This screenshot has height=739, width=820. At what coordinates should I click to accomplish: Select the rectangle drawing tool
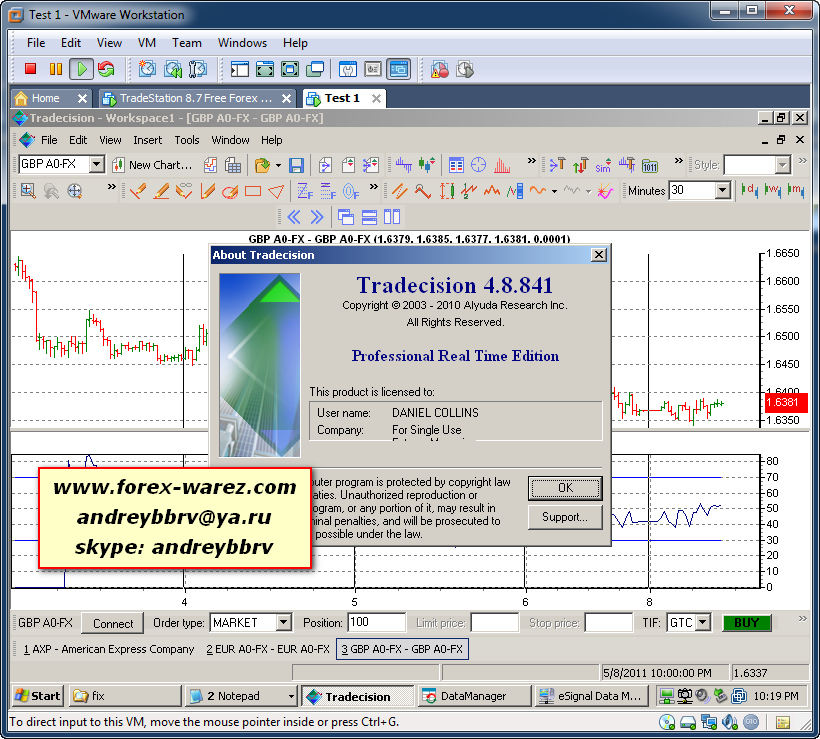coord(253,191)
